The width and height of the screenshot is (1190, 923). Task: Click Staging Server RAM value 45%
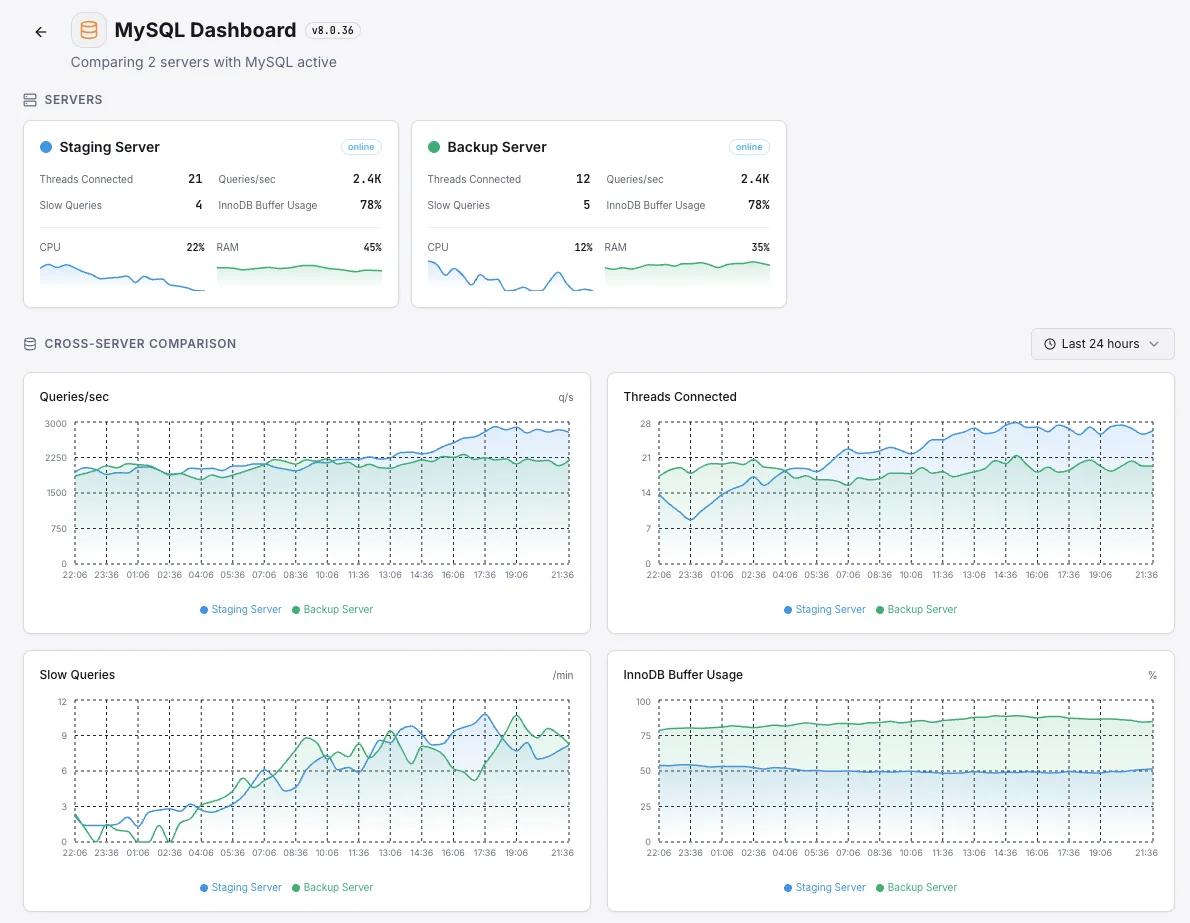click(373, 247)
